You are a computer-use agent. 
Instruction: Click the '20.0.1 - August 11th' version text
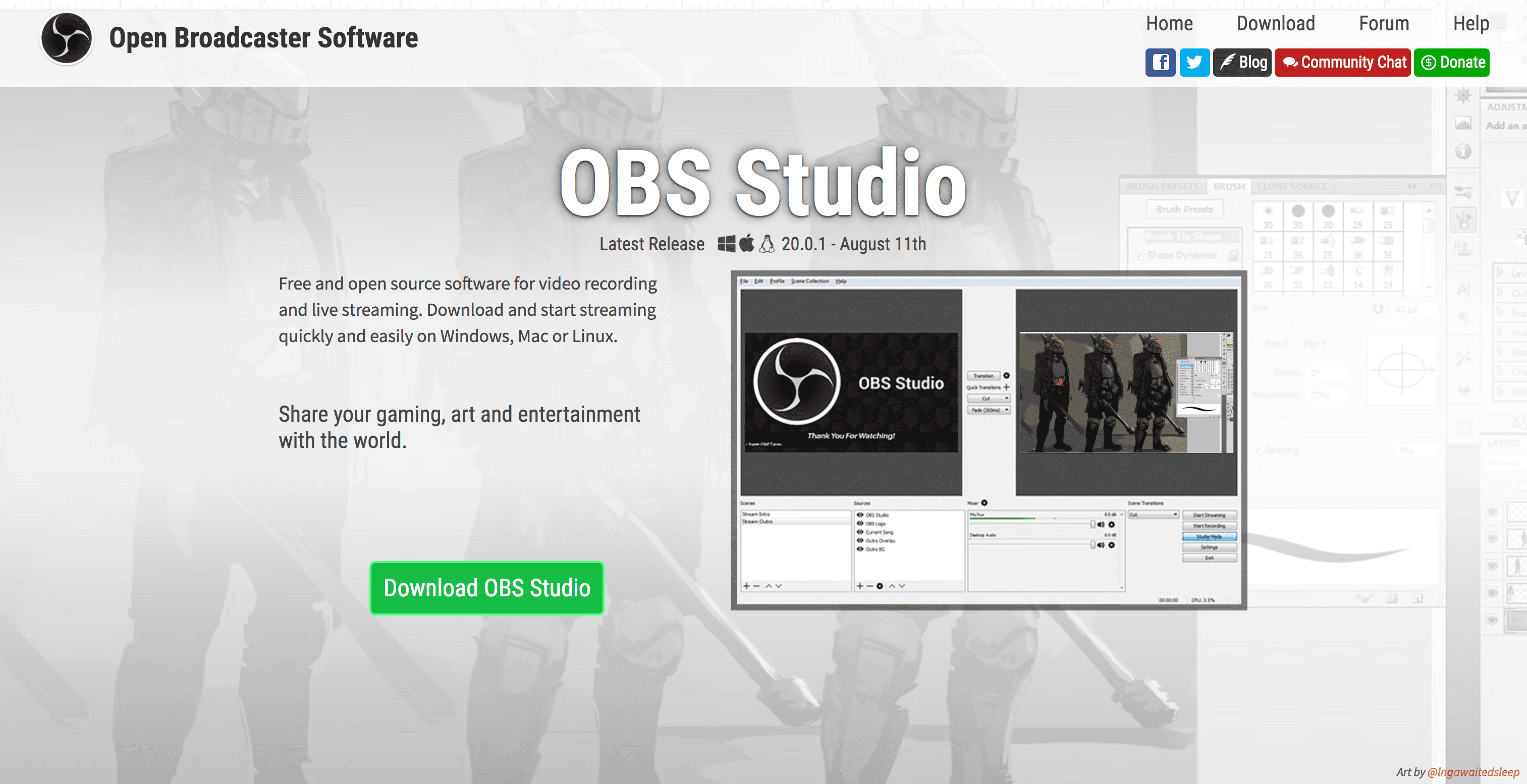[854, 244]
